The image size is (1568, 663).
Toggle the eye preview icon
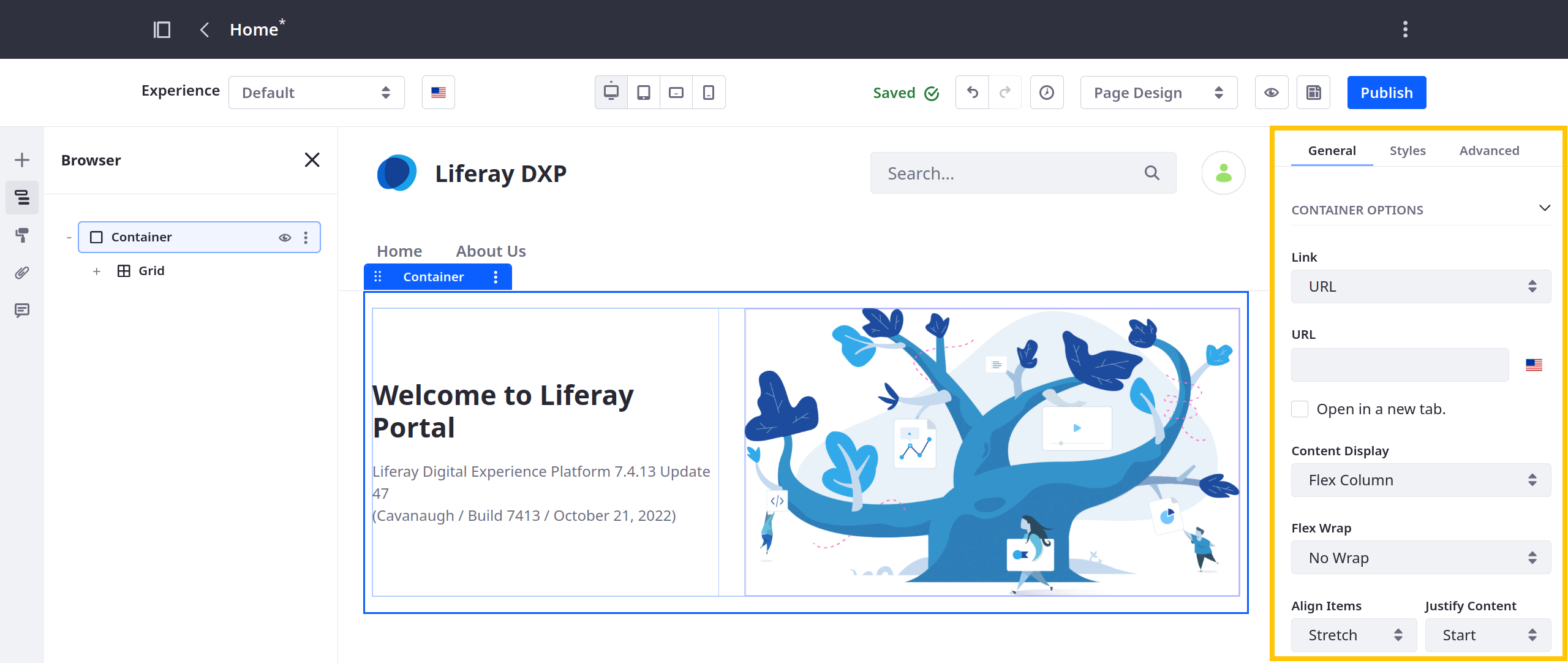coord(1271,92)
